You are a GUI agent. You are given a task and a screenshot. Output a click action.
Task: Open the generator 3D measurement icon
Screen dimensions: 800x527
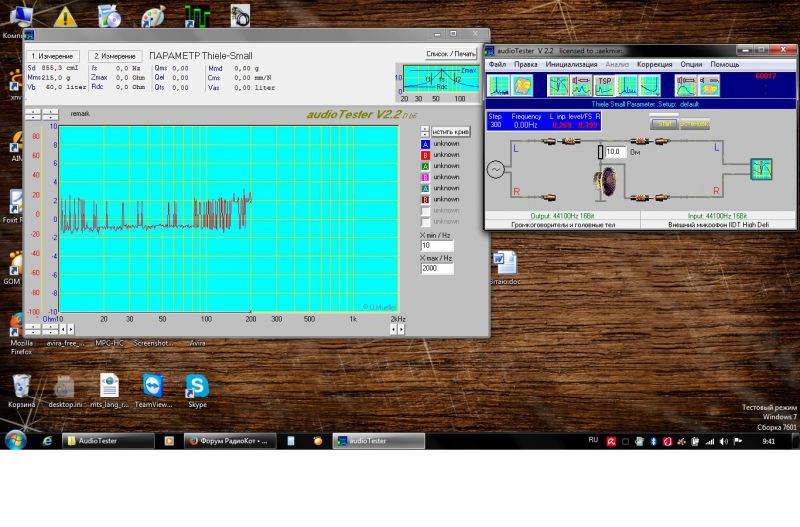pyautogui.click(x=709, y=85)
